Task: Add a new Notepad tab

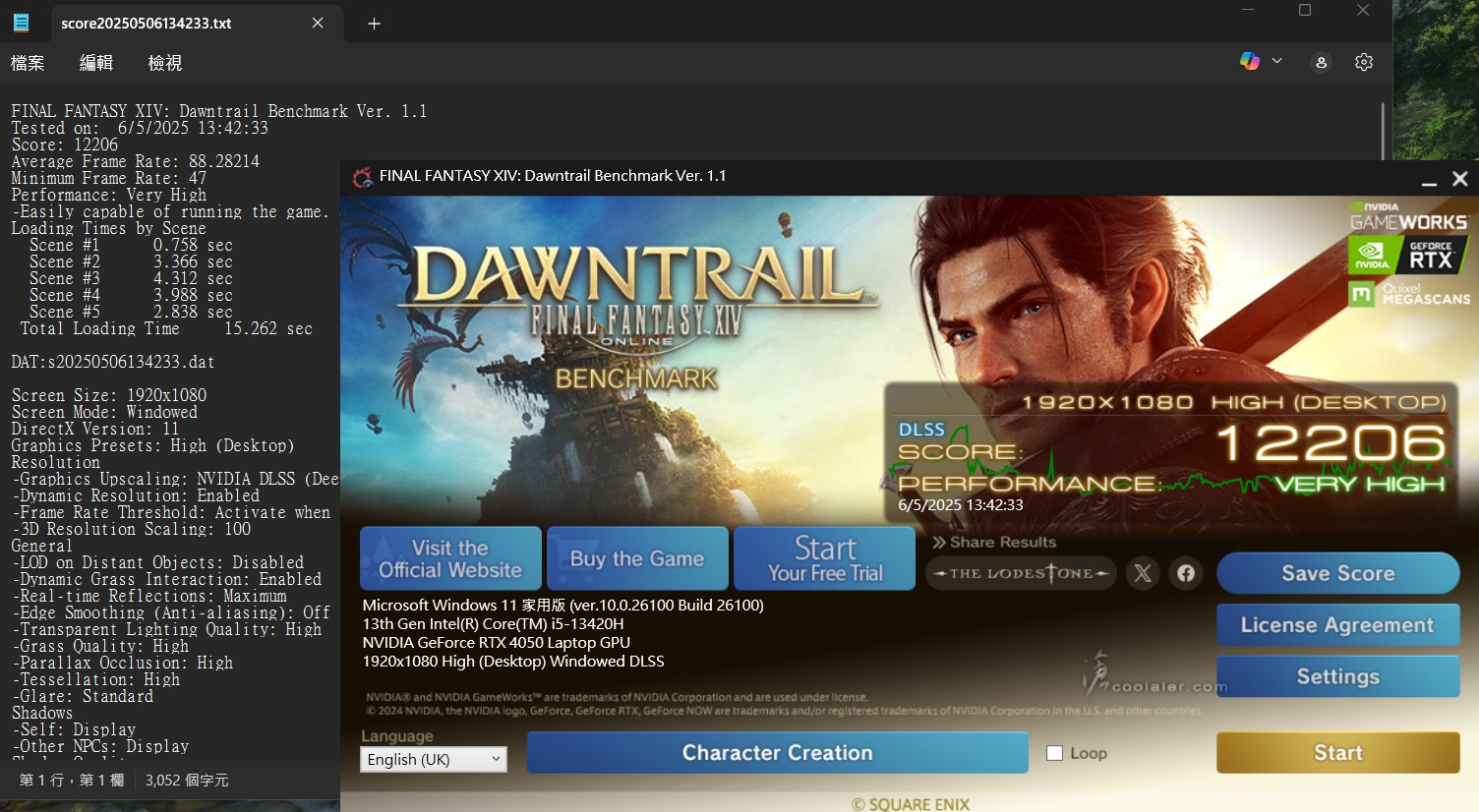Action: [374, 24]
